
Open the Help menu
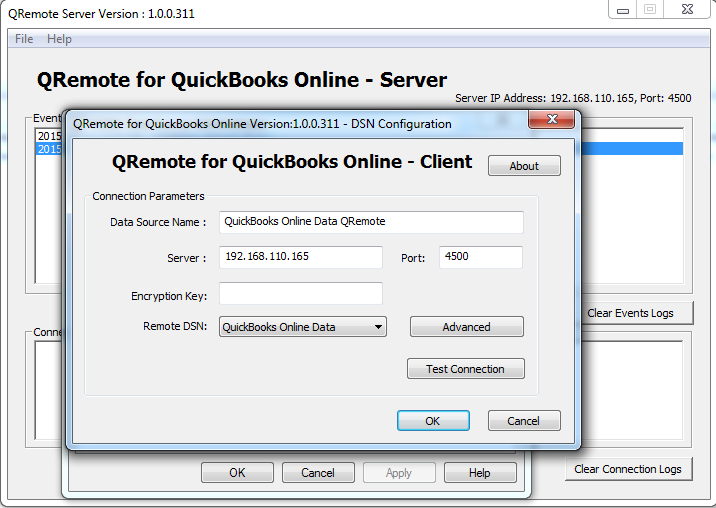point(59,39)
